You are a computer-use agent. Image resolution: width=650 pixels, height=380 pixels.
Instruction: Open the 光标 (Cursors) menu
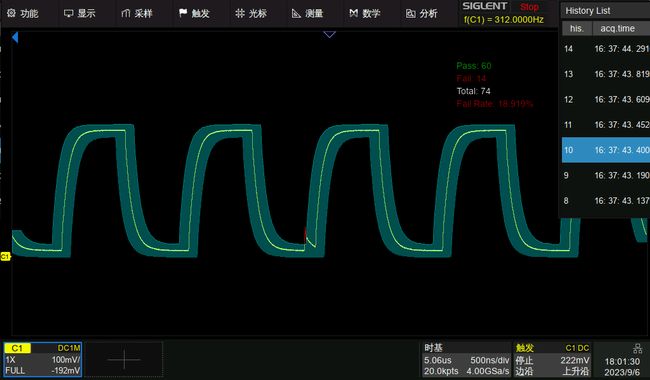[x=251, y=13]
